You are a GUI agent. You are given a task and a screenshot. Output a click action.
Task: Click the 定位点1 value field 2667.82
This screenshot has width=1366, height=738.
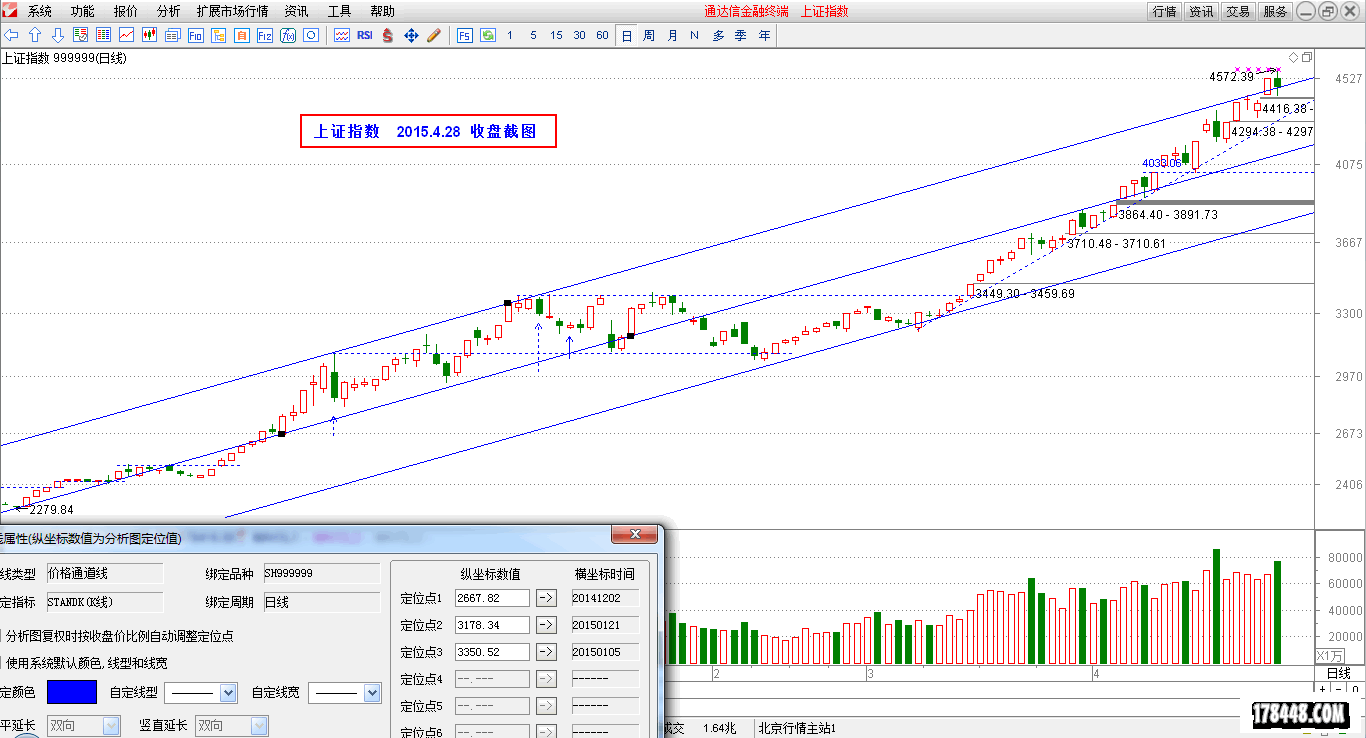pos(491,598)
